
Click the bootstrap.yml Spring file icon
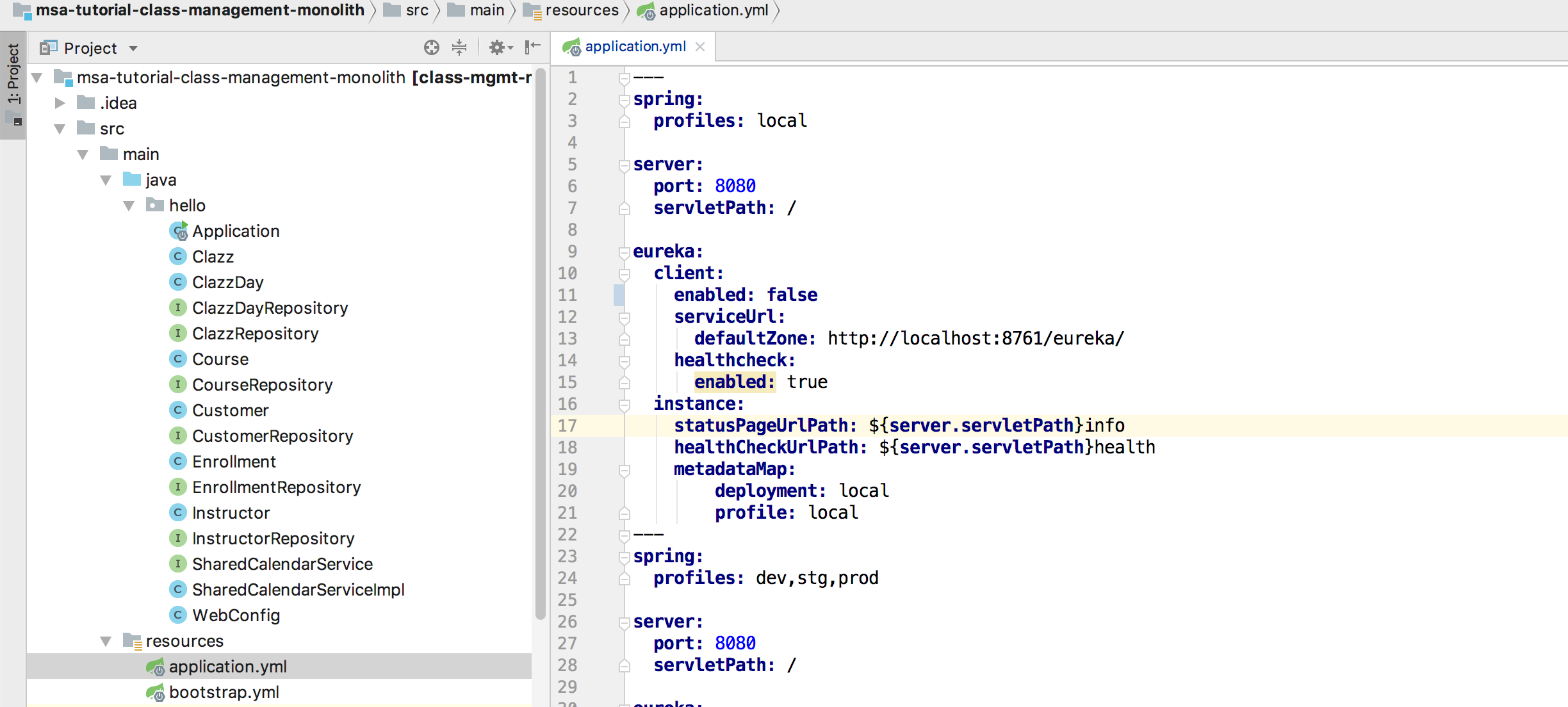click(x=156, y=692)
